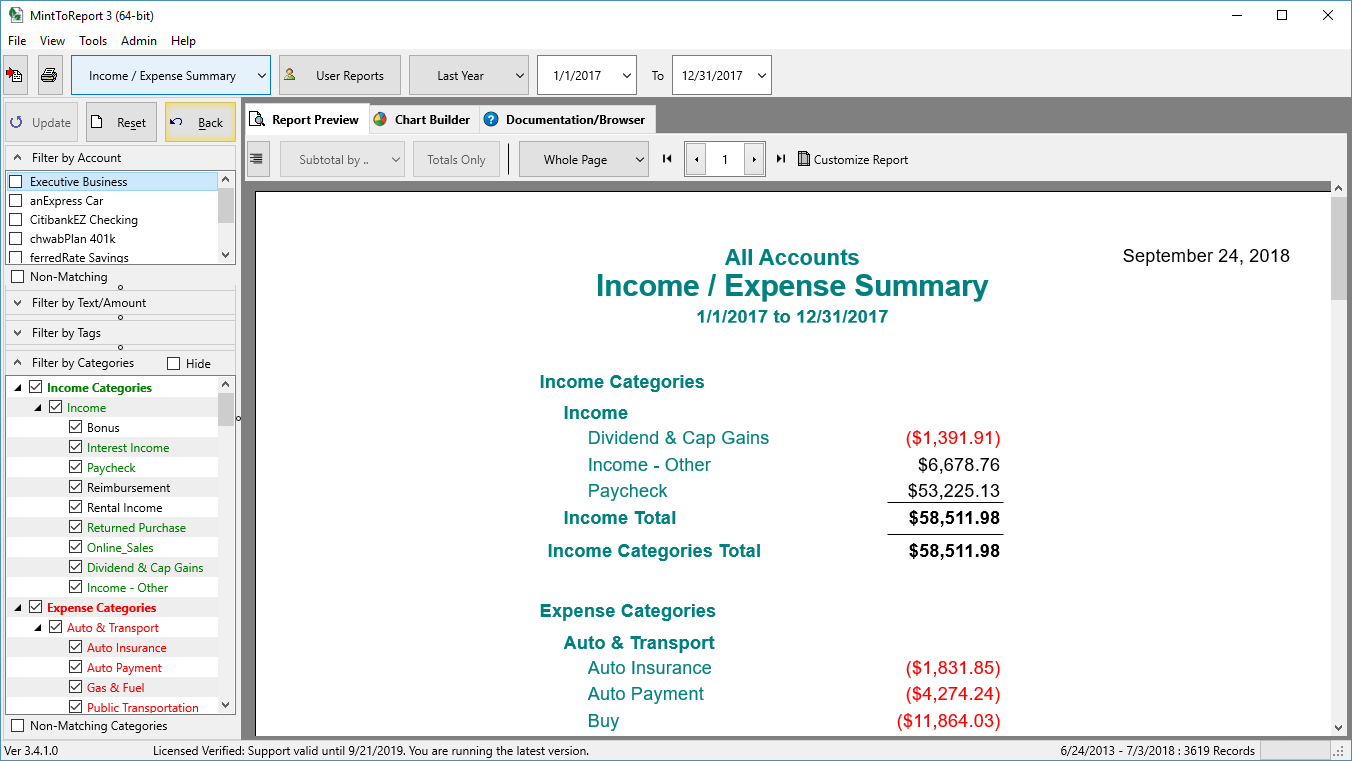Click the import data icon in toolbar
Screen dimensions: 1352x761
pos(15,75)
